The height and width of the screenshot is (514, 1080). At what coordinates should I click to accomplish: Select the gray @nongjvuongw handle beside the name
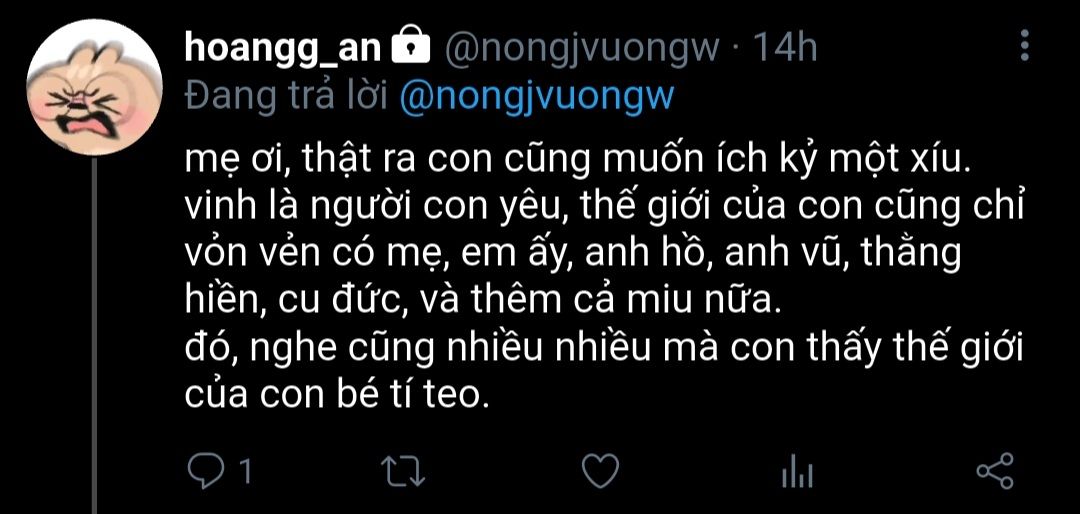point(580,47)
